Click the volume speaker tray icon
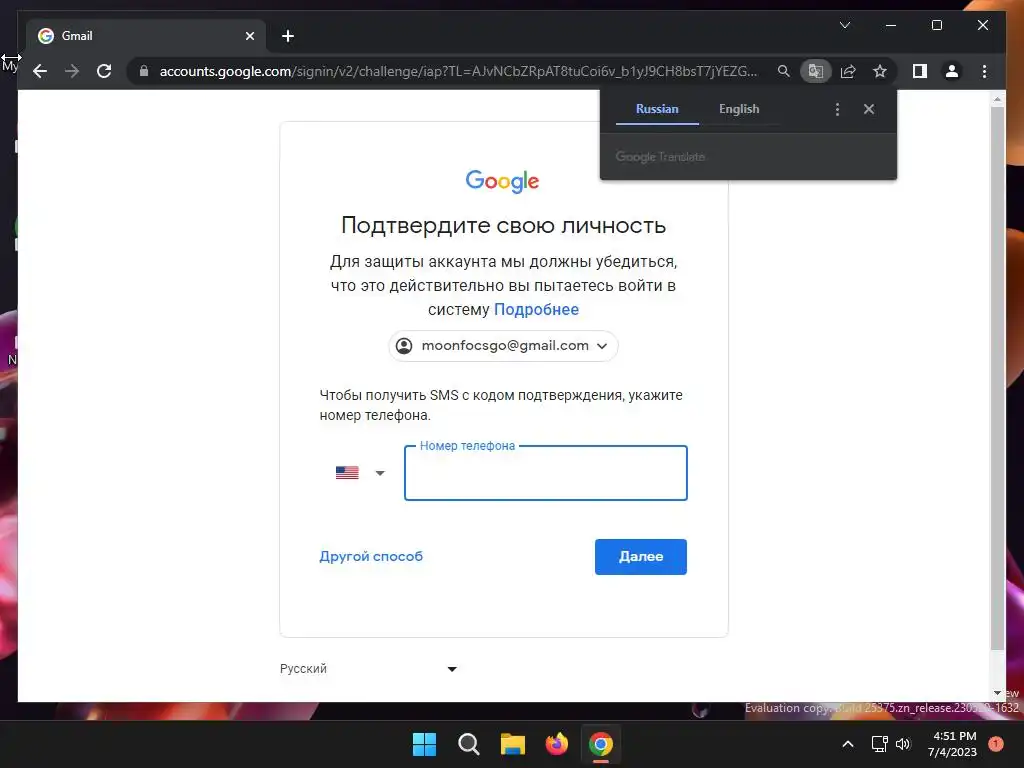This screenshot has width=1024, height=768. [903, 744]
